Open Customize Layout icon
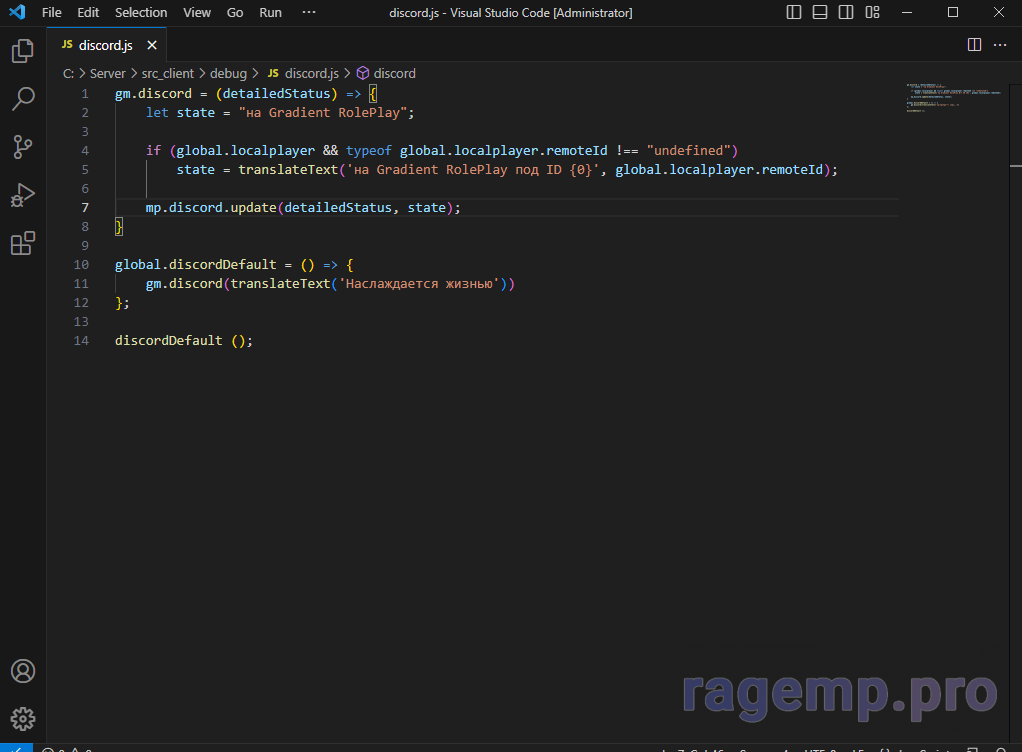This screenshot has height=752, width=1022. click(x=872, y=12)
